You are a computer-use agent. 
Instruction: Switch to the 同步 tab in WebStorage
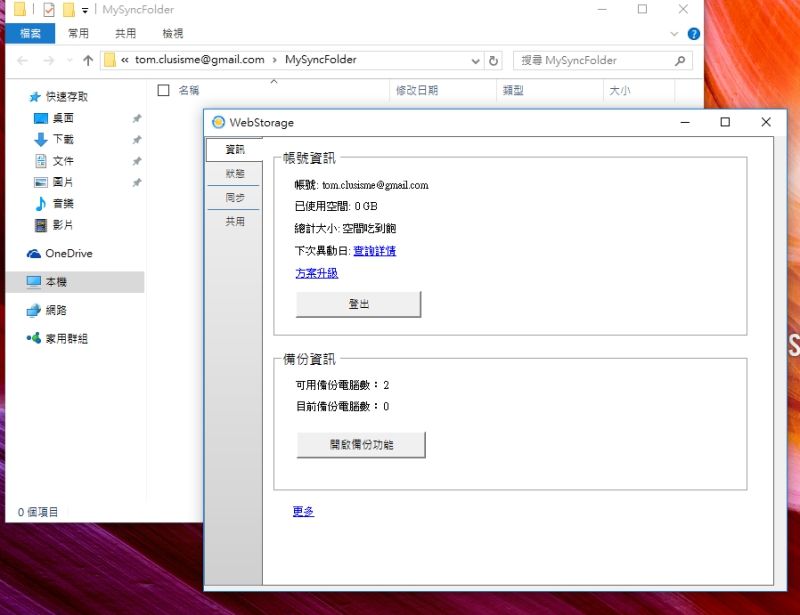tap(234, 198)
